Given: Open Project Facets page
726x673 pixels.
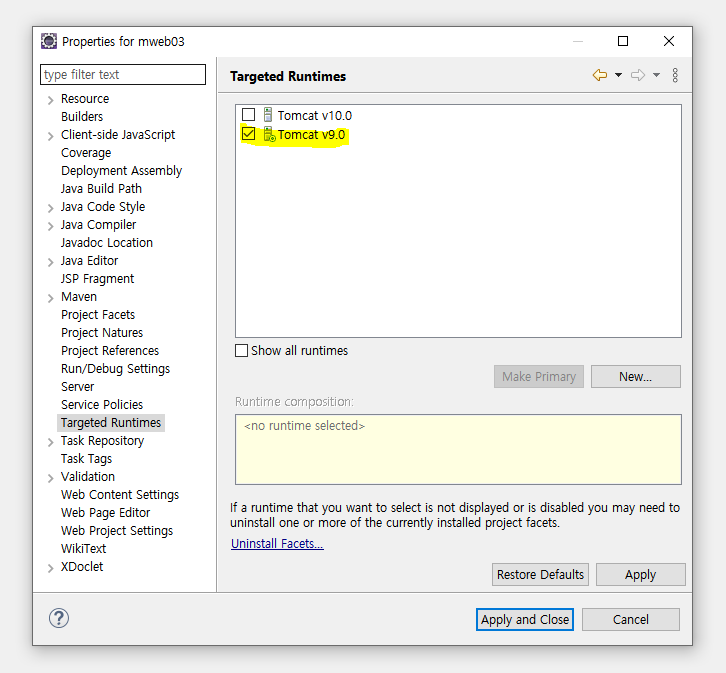Looking at the screenshot, I should point(98,315).
